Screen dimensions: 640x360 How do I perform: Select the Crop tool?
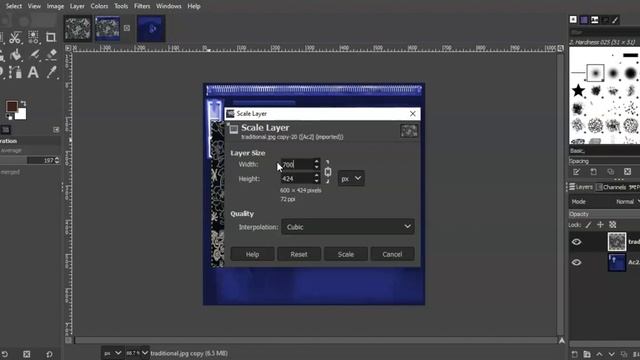[x=51, y=38]
